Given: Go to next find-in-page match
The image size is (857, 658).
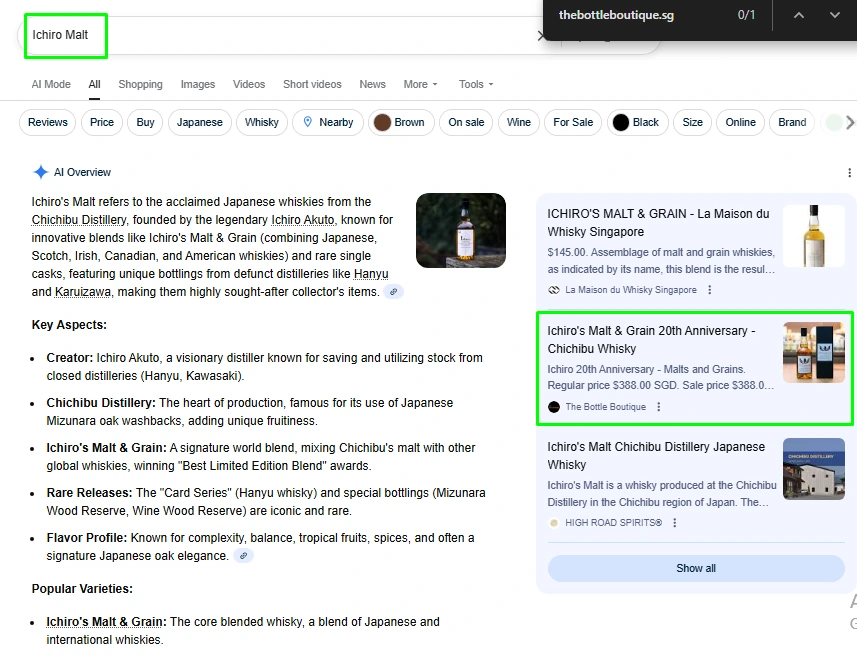Looking at the screenshot, I should (834, 15).
